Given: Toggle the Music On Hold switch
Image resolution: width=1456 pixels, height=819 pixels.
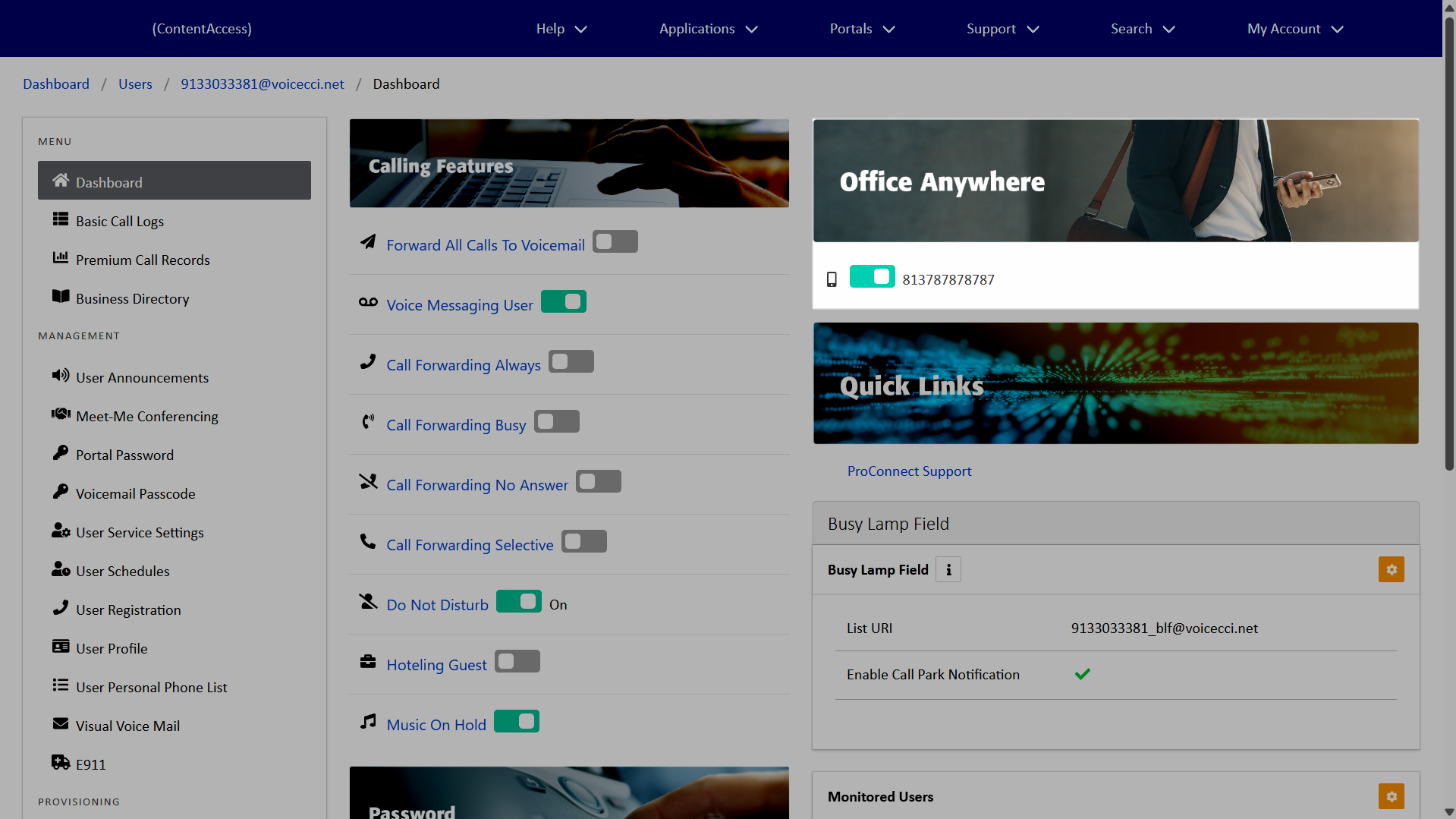Looking at the screenshot, I should (x=517, y=722).
